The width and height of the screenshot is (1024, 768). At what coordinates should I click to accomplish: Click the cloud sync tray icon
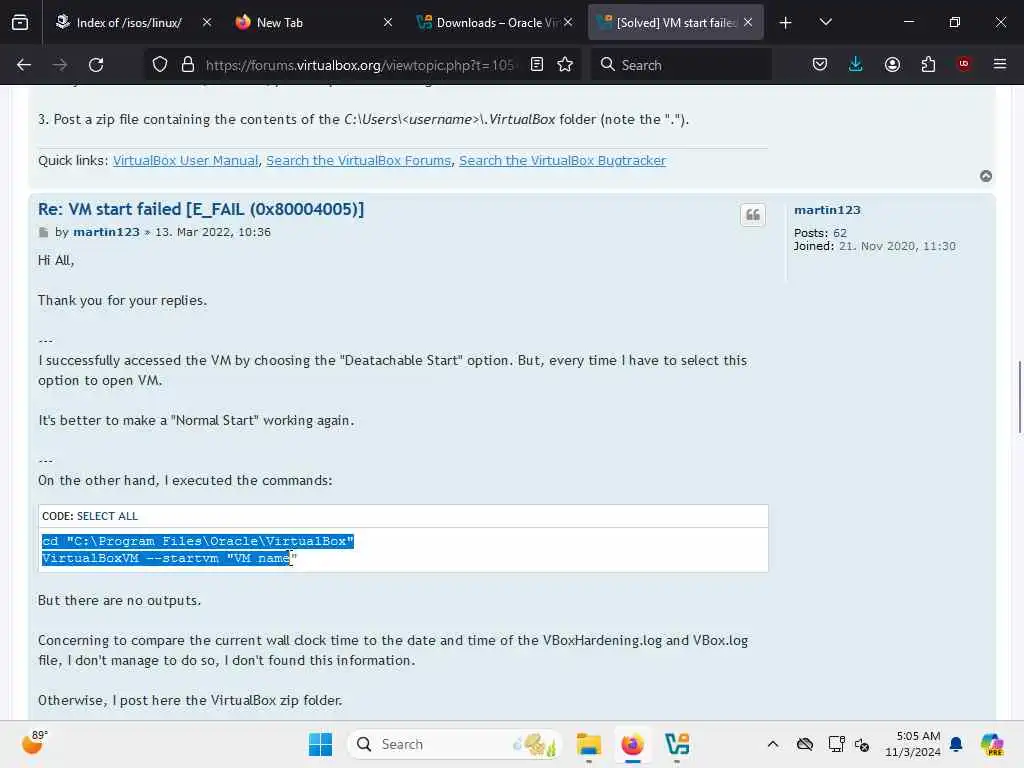[805, 744]
